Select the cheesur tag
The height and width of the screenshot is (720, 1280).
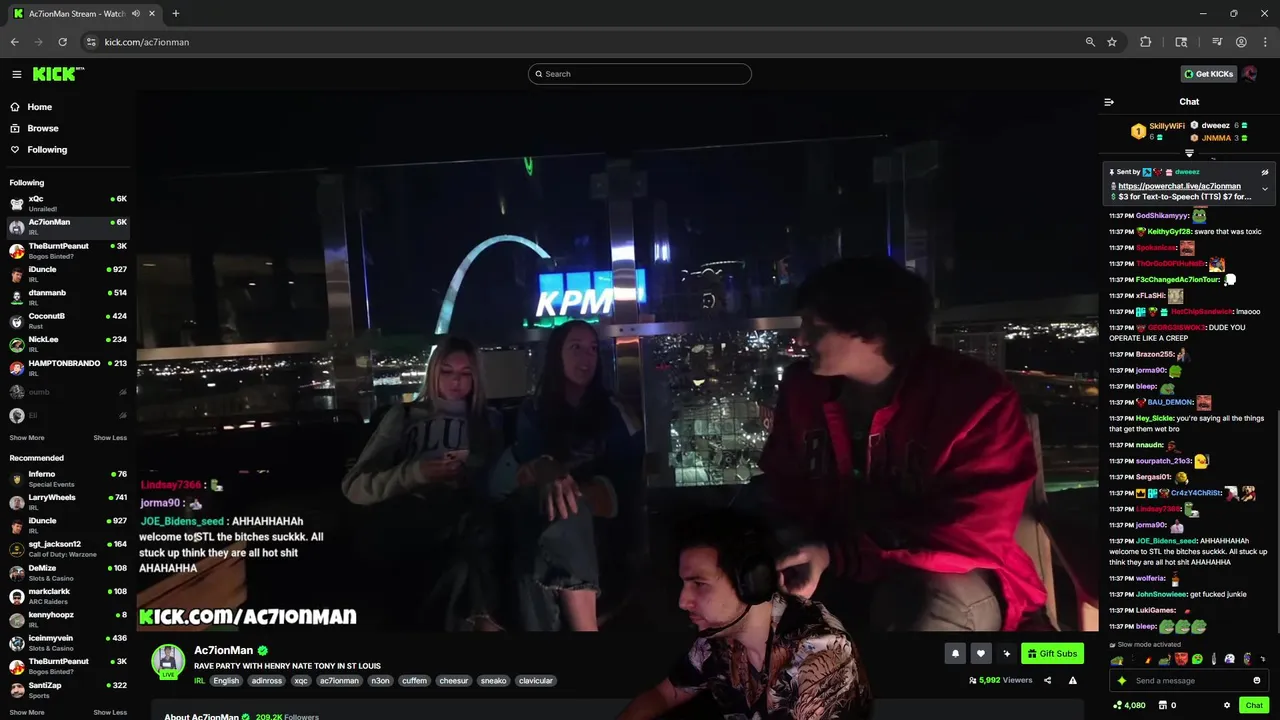click(x=454, y=681)
